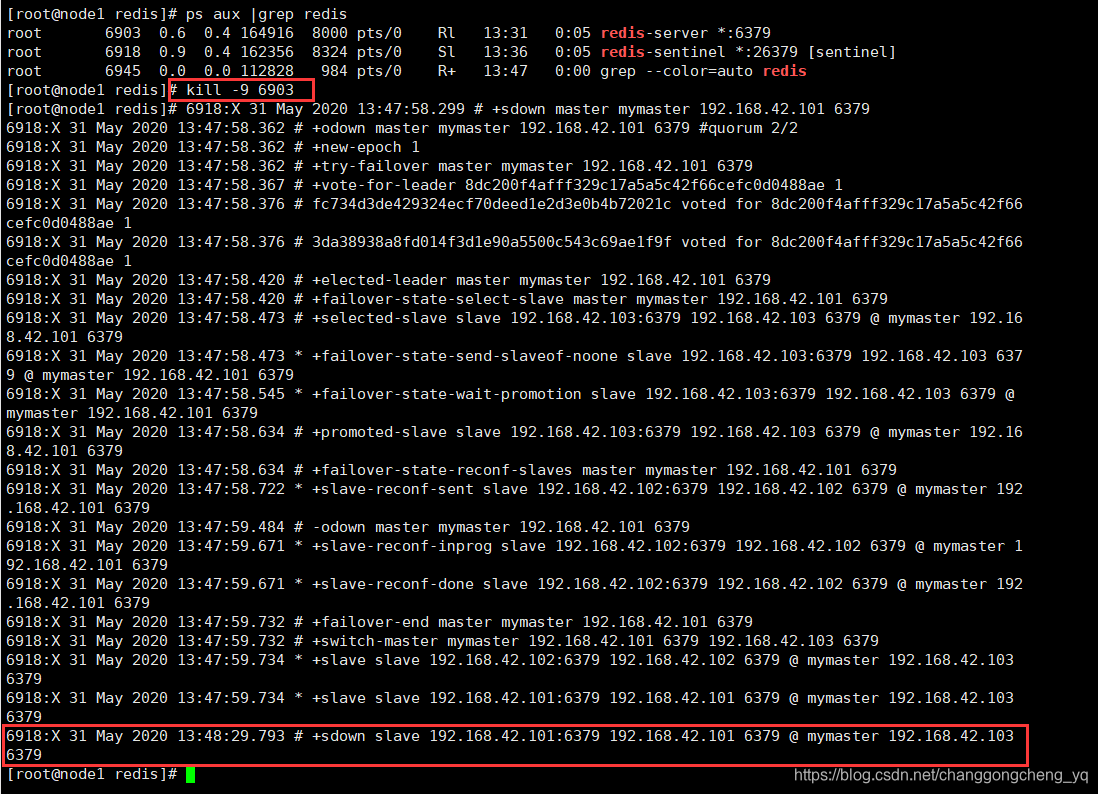Click the 'kill -9 6903' command
Image resolution: width=1098 pixels, height=794 pixels.
click(239, 90)
